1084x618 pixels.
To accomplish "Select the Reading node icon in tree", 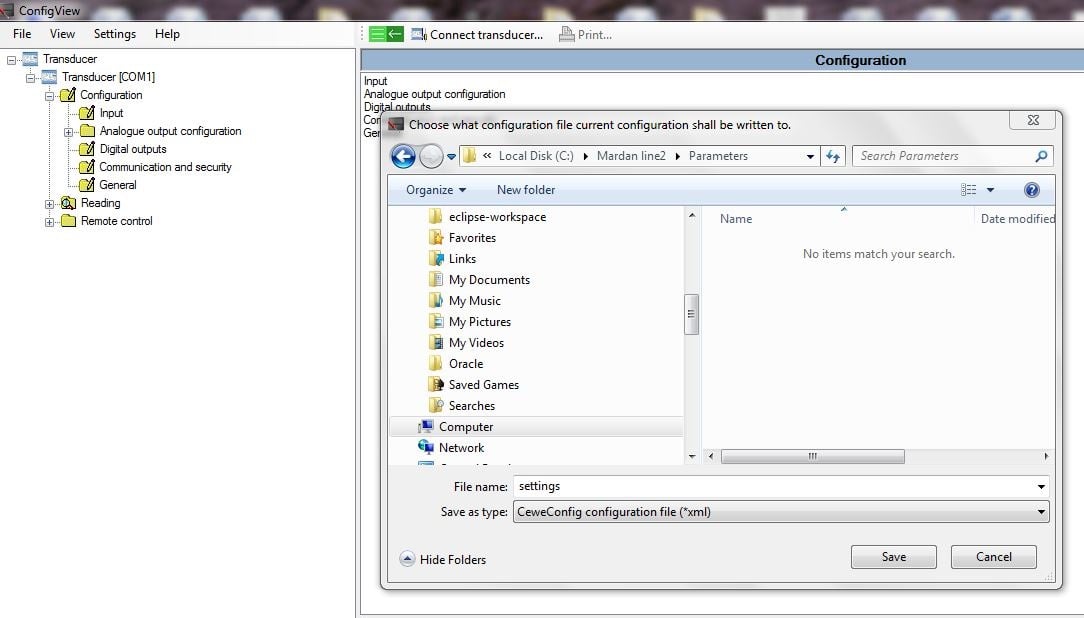I will point(68,203).
